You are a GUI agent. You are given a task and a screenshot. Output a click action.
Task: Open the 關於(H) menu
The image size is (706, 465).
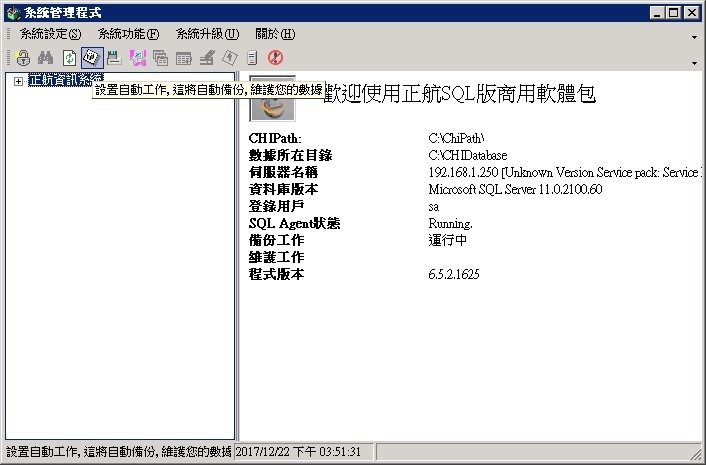[x=275, y=34]
